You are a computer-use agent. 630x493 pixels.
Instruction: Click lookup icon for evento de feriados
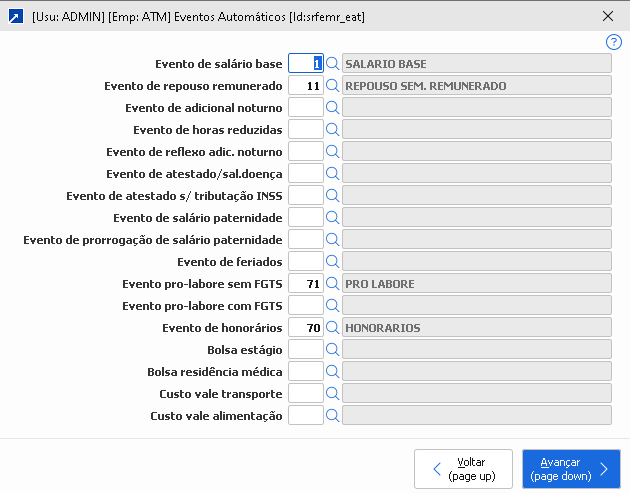pos(333,262)
